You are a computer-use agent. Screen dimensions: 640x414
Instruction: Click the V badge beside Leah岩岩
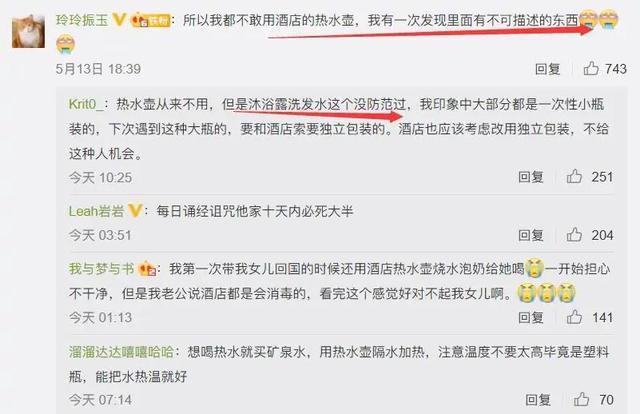click(135, 211)
